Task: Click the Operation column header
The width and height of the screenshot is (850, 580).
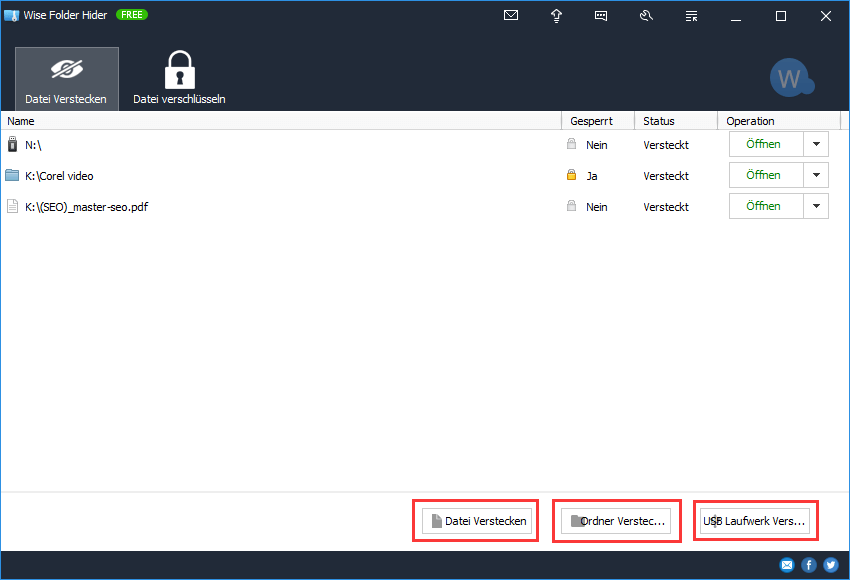Action: click(x=779, y=121)
